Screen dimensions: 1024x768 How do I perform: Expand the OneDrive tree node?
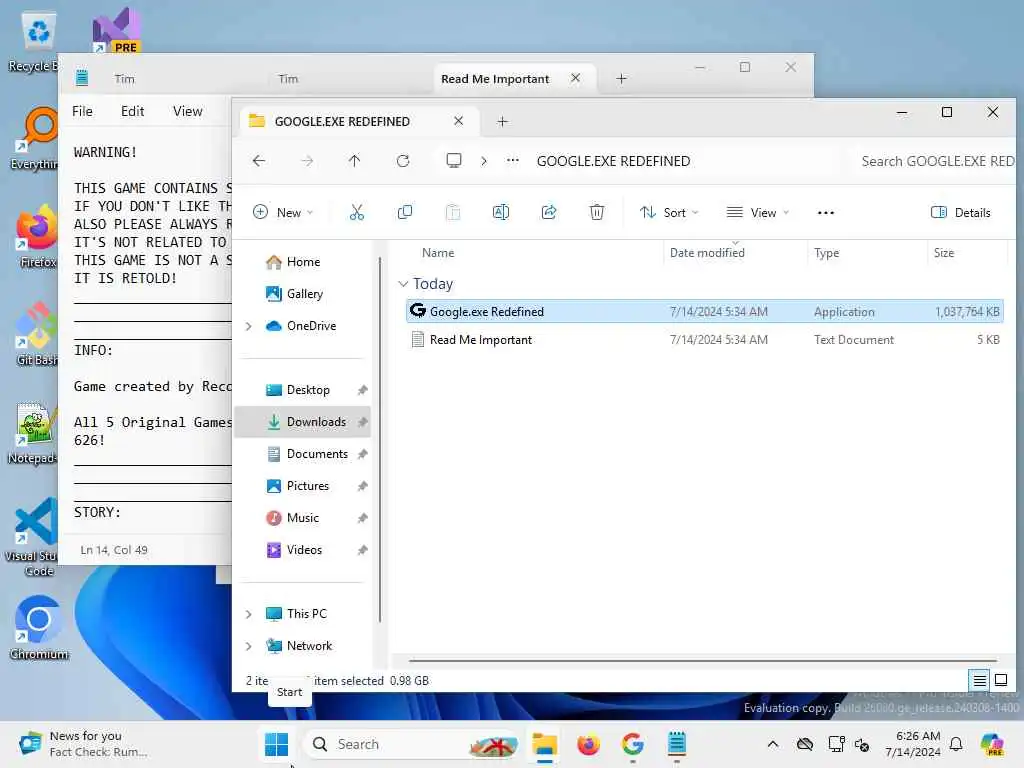pyautogui.click(x=248, y=326)
